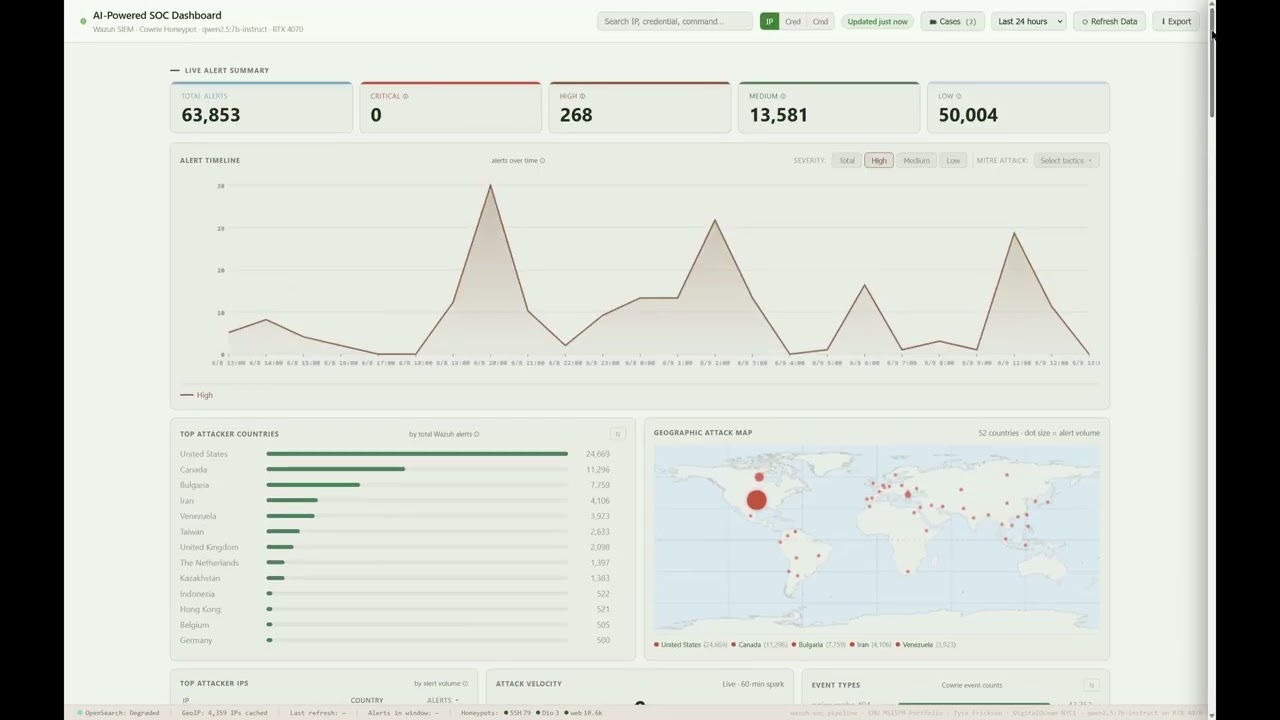The width and height of the screenshot is (1280, 720).
Task: Click the Export button
Action: coord(1176,21)
